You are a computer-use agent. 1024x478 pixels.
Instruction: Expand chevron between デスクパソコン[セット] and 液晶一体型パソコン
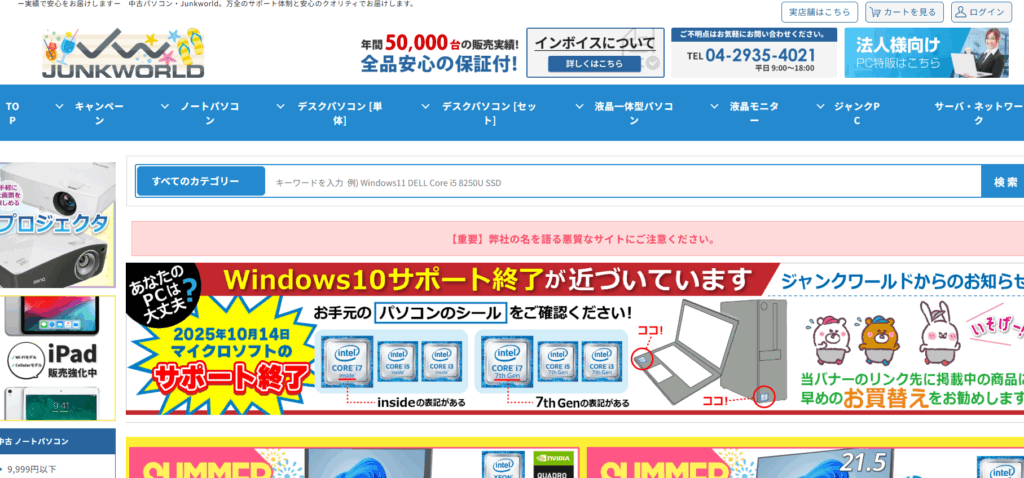[579, 106]
